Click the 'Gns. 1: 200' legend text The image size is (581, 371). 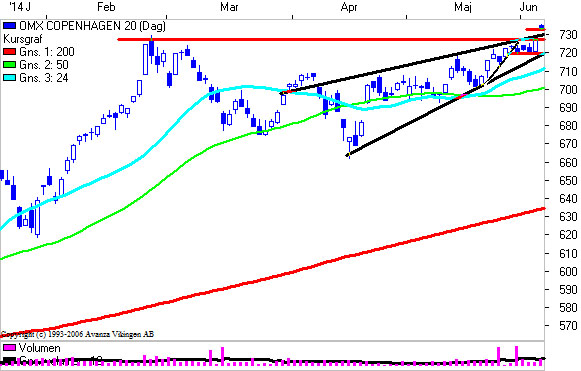[x=47, y=52]
